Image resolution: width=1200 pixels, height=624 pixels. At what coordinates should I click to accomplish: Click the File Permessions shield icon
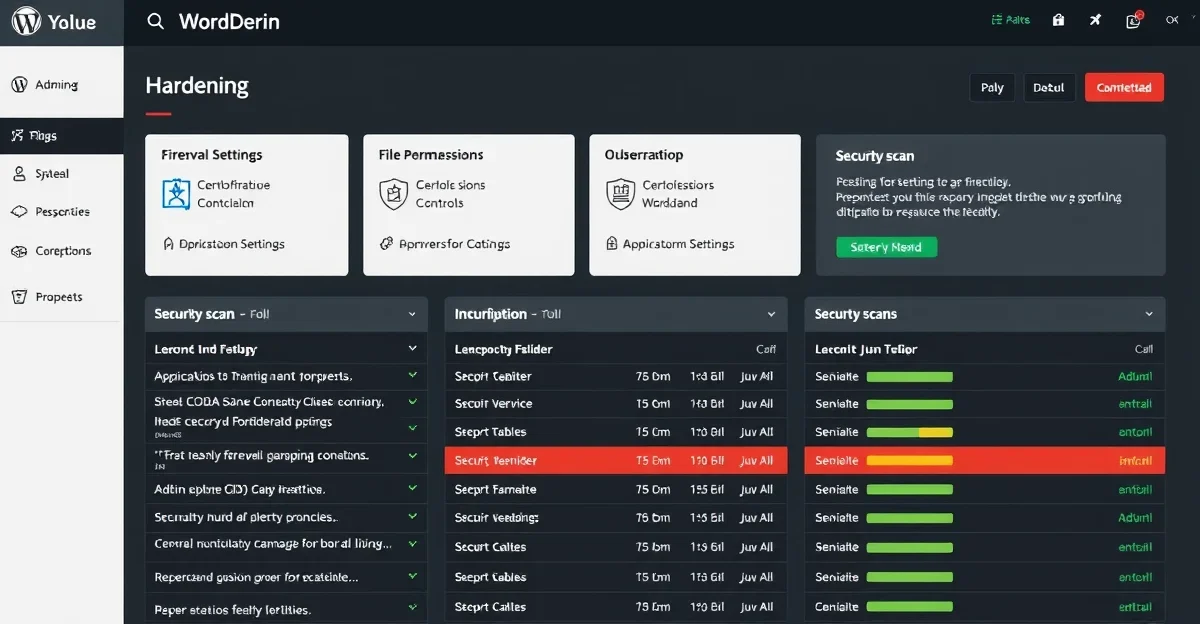(394, 194)
